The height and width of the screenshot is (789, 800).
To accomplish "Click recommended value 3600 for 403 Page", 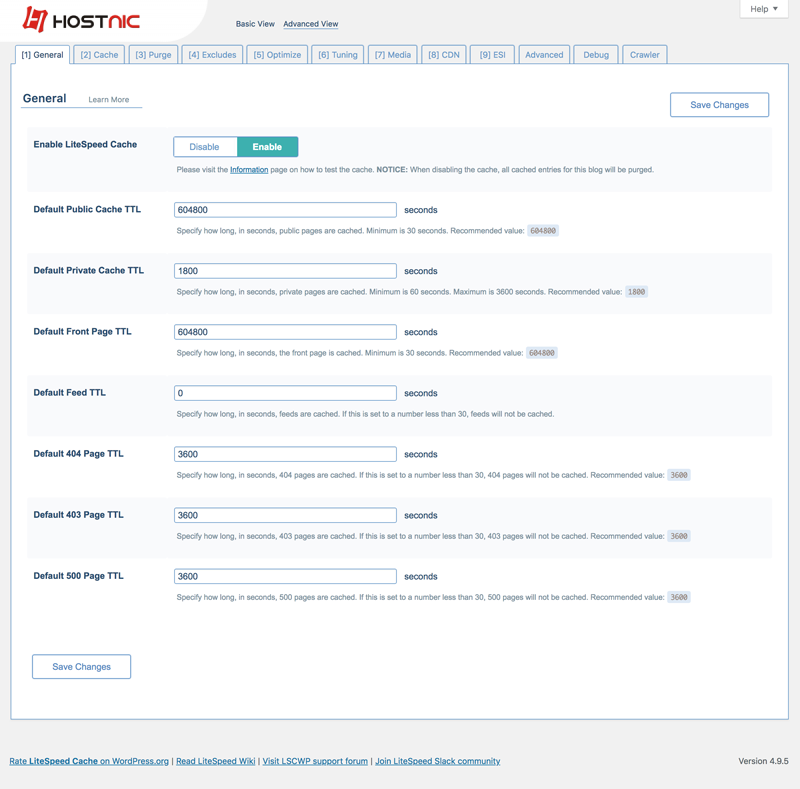I will [679, 536].
